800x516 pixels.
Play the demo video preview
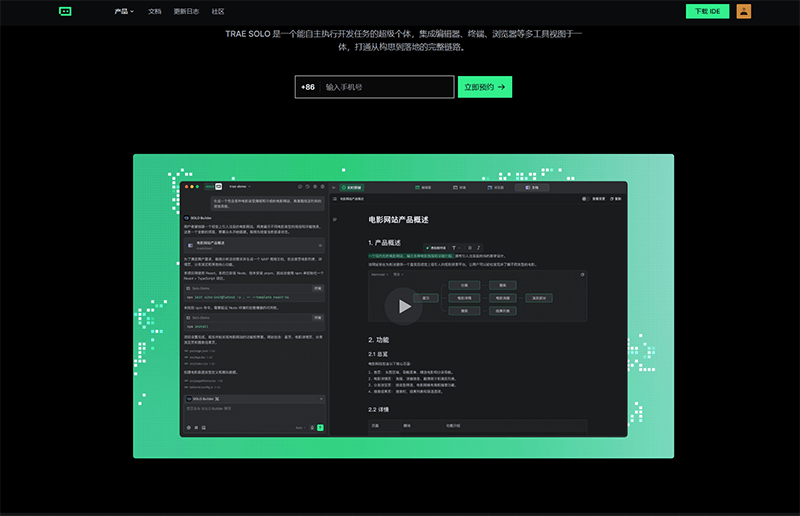(x=404, y=306)
